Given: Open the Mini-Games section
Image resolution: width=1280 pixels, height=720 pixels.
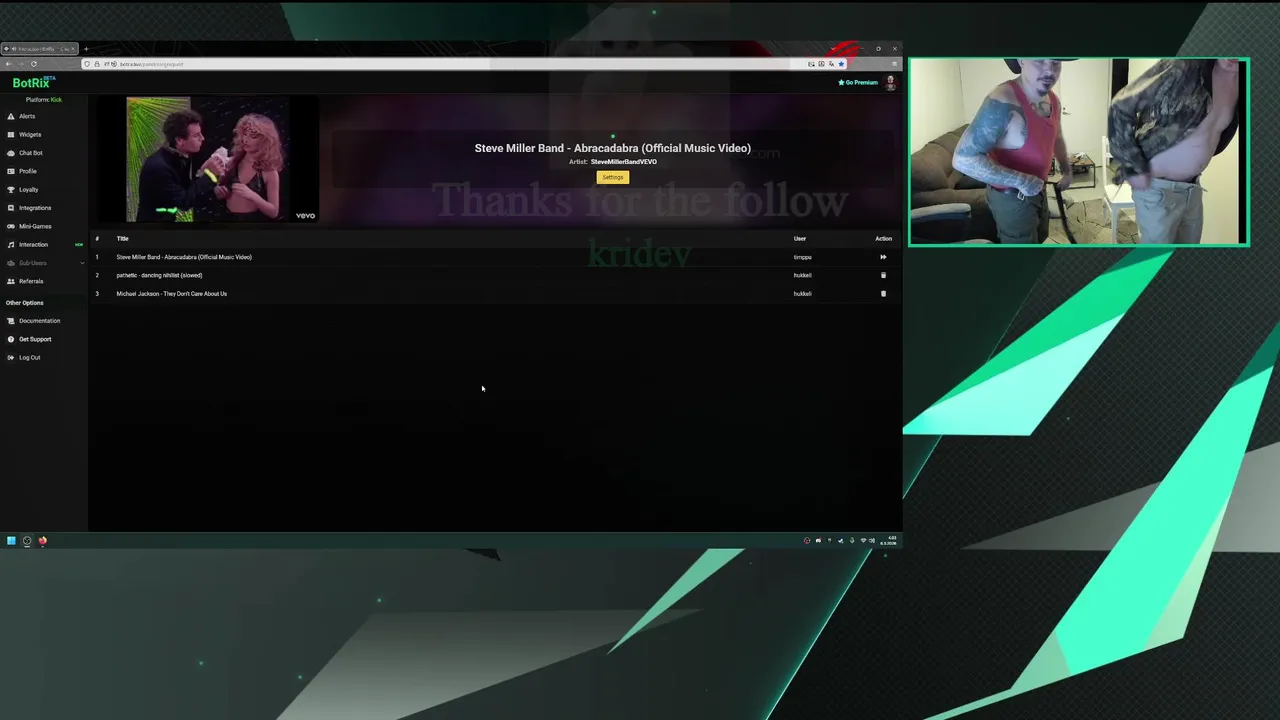Looking at the screenshot, I should pos(35,226).
